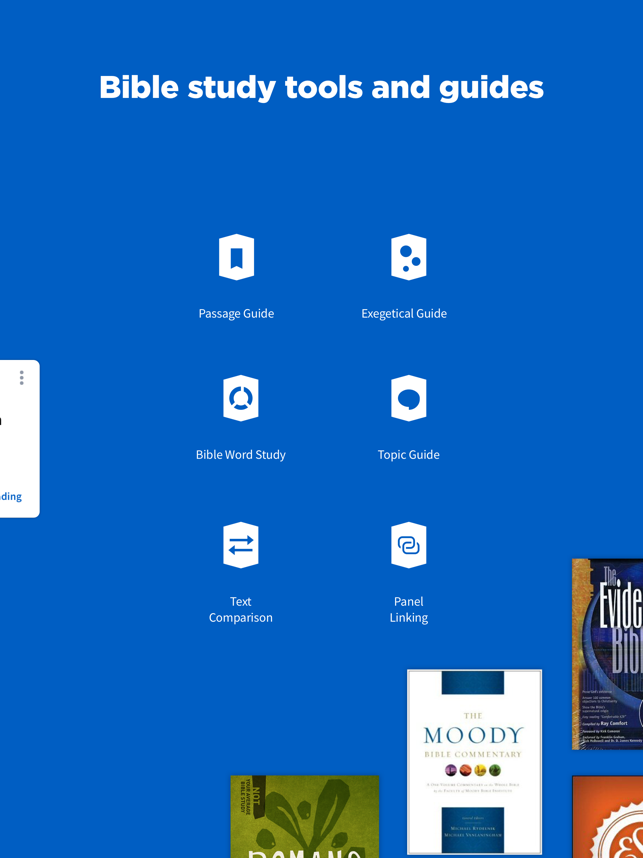
Task: Click the Bible Word Study label
Action: 241,455
